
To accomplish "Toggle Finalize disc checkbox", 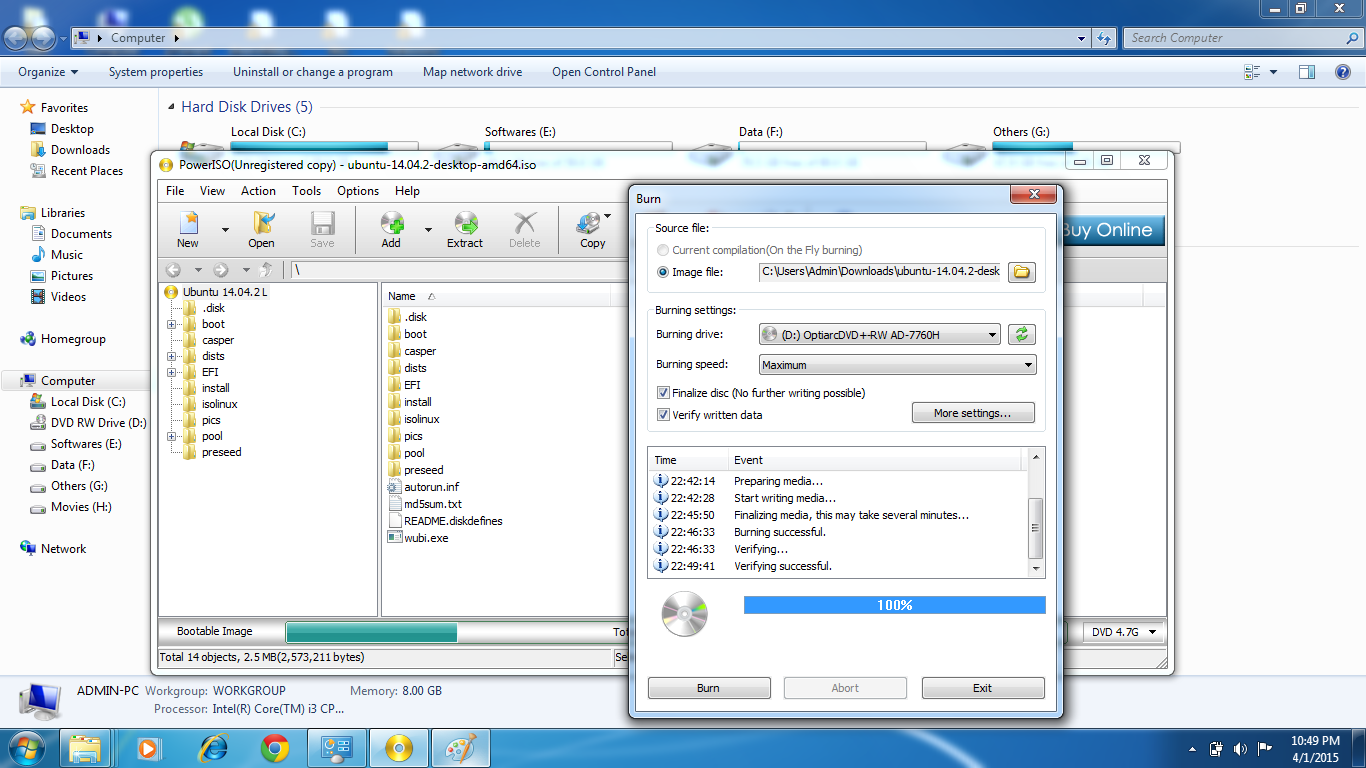I will [x=663, y=393].
